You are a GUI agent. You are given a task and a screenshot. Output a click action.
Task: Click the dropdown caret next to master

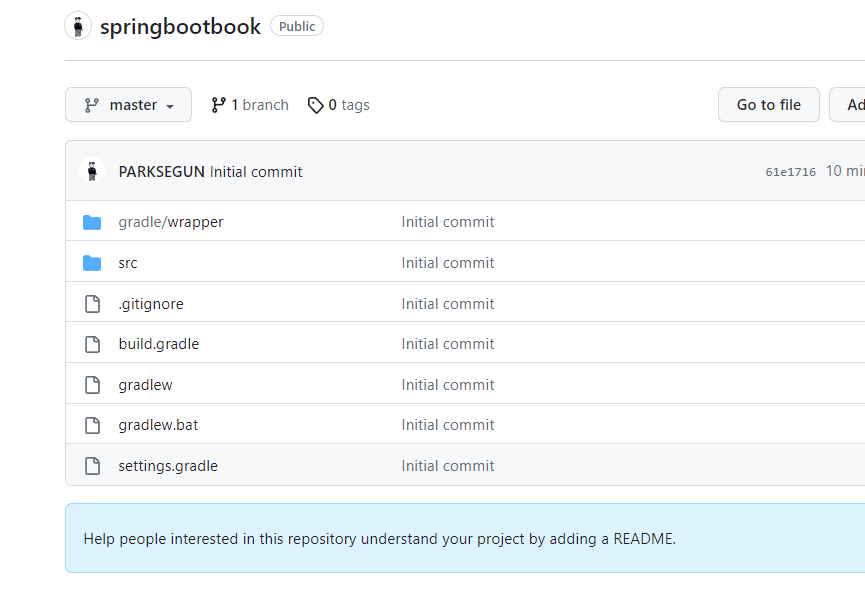coord(170,106)
